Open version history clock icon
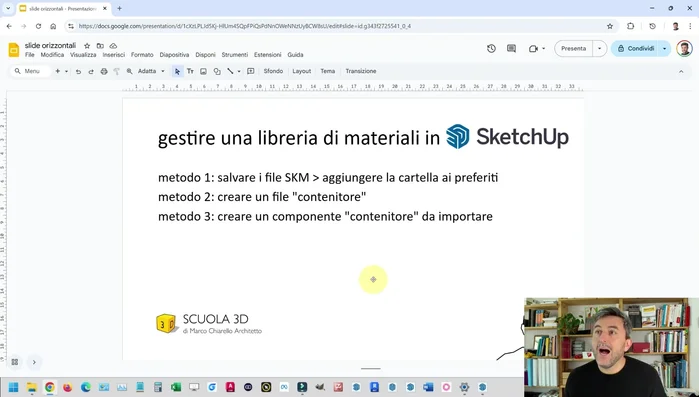Viewport: 699px width, 397px height. click(x=491, y=49)
